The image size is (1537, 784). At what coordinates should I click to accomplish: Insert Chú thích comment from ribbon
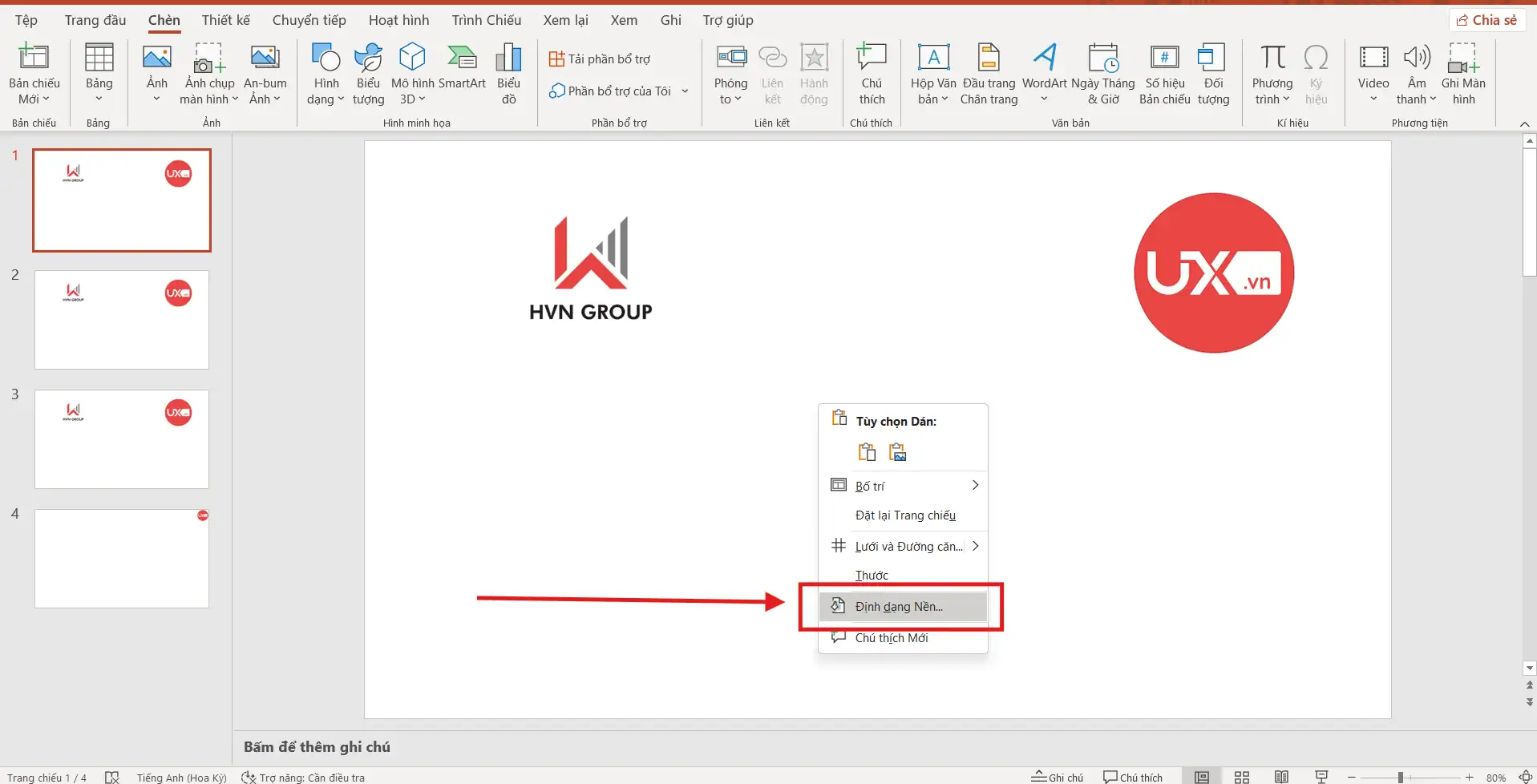872,74
